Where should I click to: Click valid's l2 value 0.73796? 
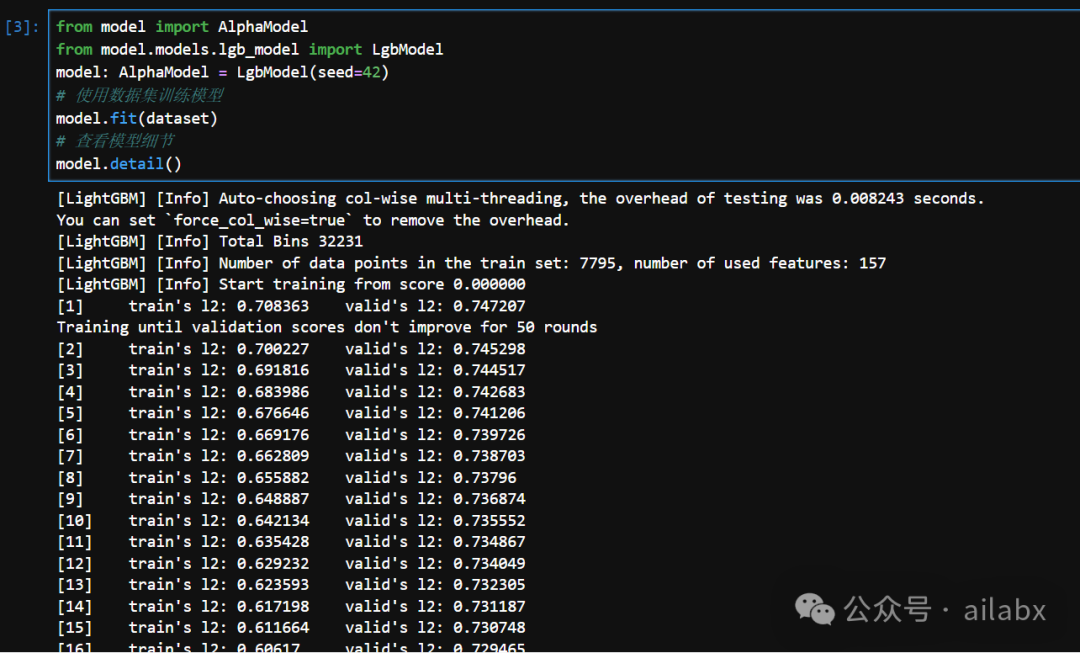point(485,477)
